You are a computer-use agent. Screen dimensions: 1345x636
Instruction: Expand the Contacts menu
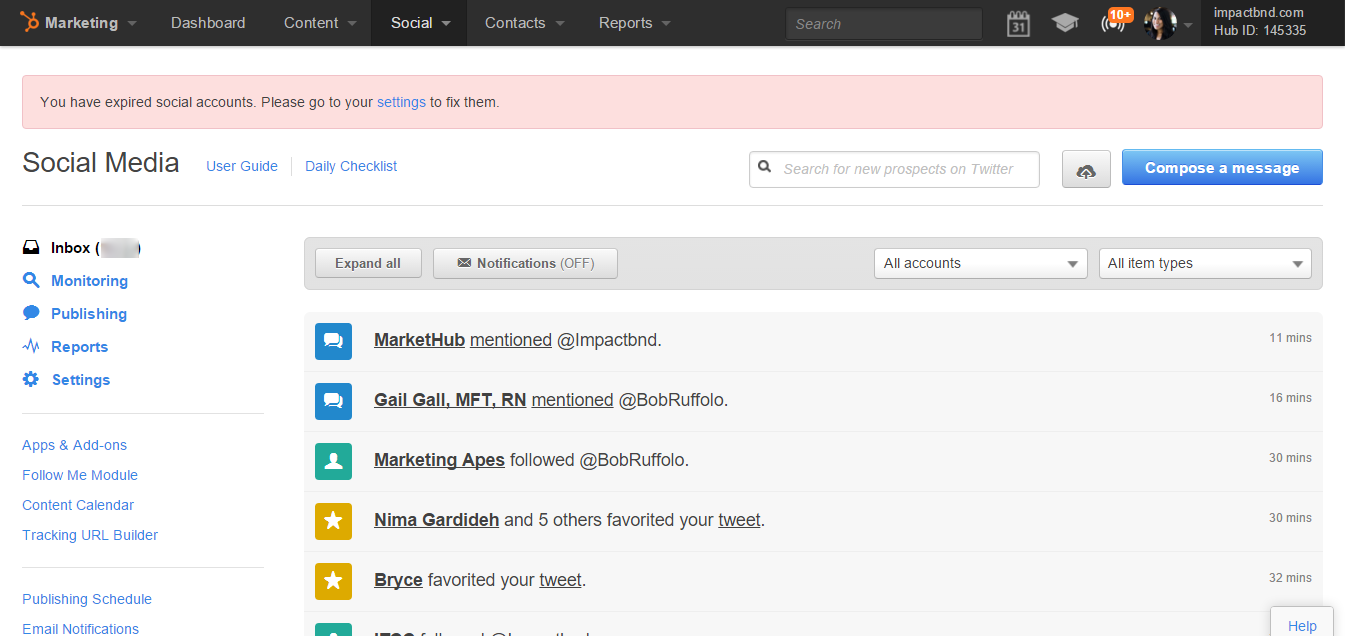click(525, 22)
